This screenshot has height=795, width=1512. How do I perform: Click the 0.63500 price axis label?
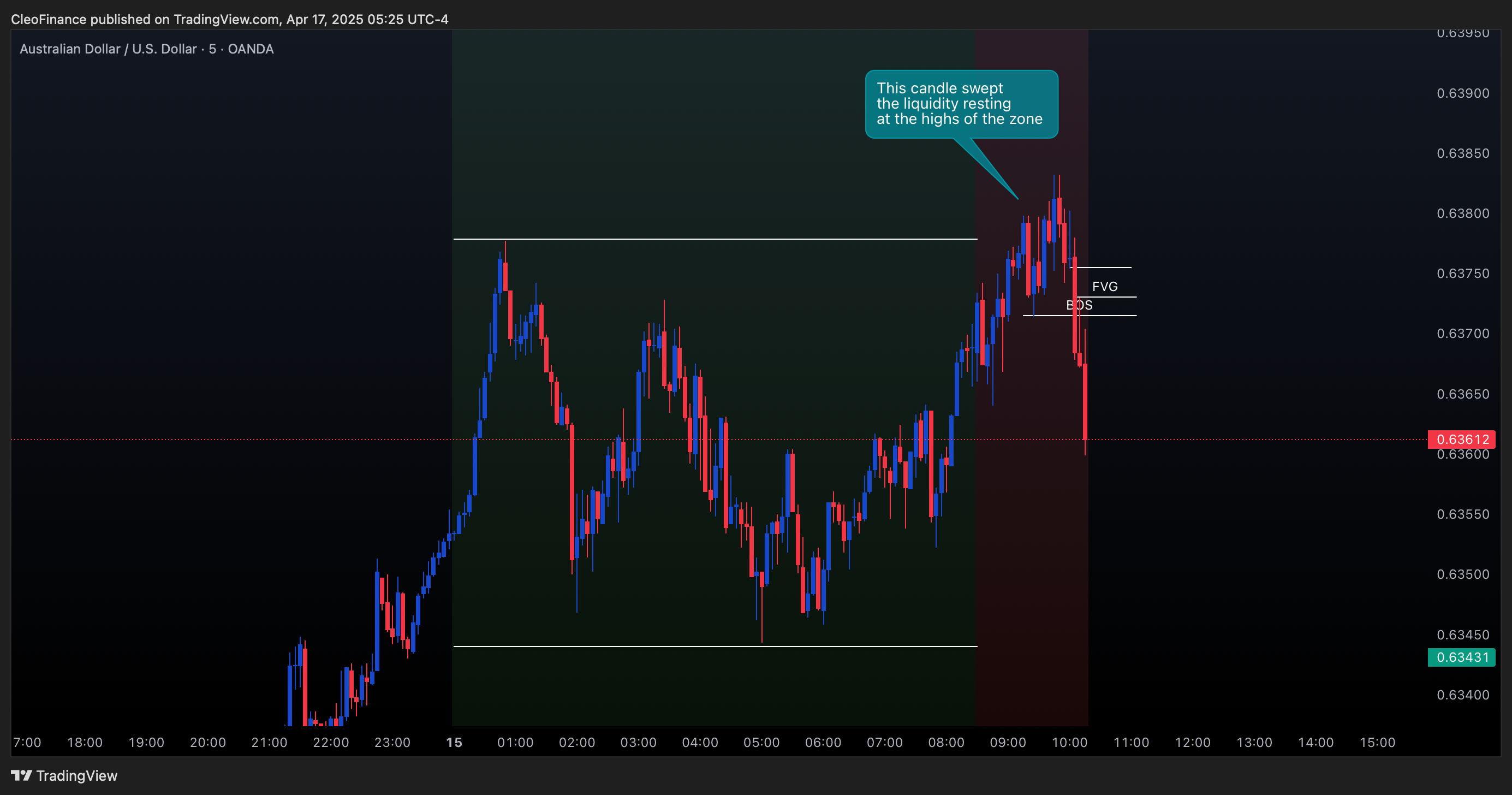pos(1463,574)
